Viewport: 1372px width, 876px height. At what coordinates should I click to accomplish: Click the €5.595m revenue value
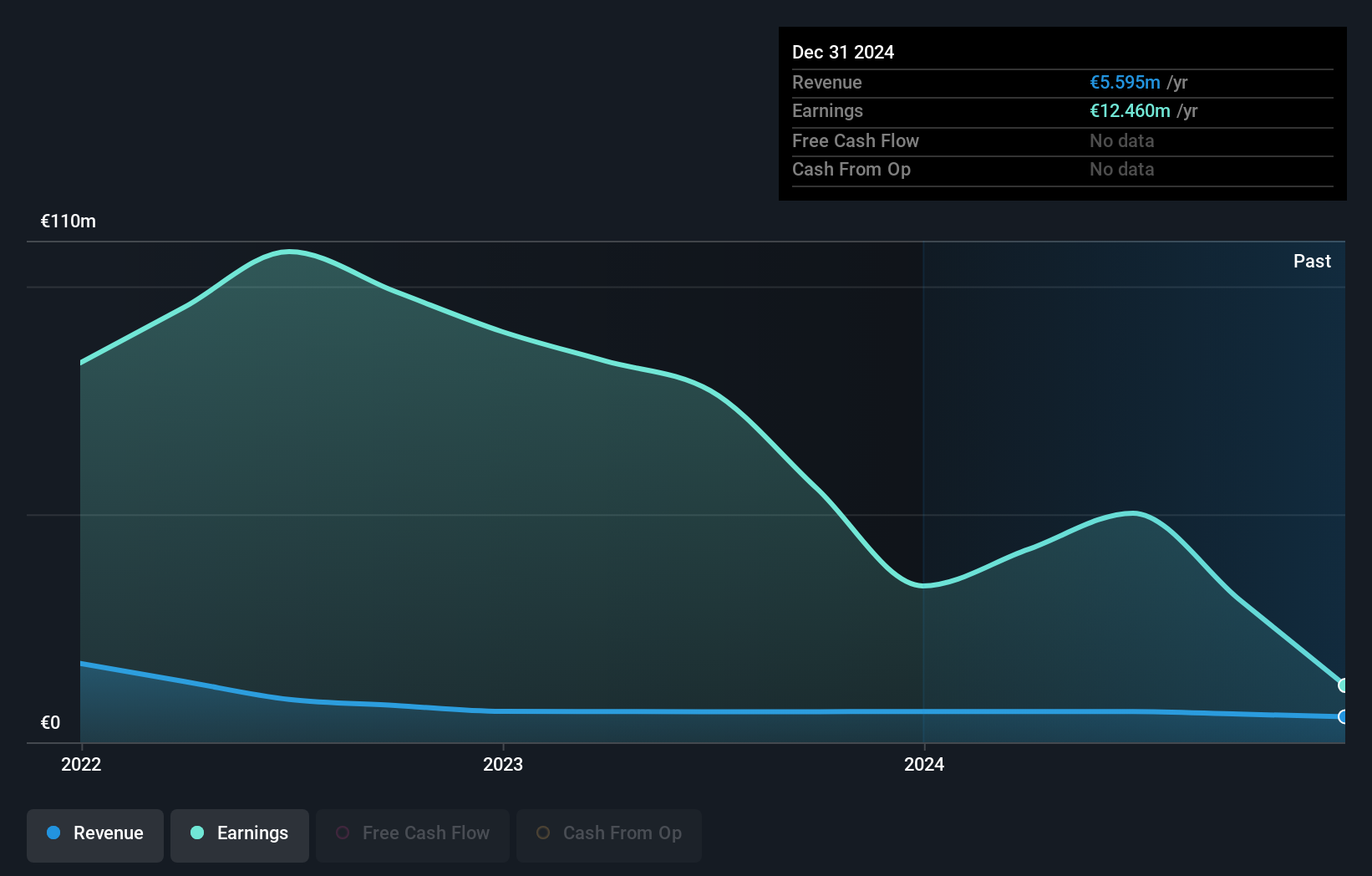click(1125, 82)
